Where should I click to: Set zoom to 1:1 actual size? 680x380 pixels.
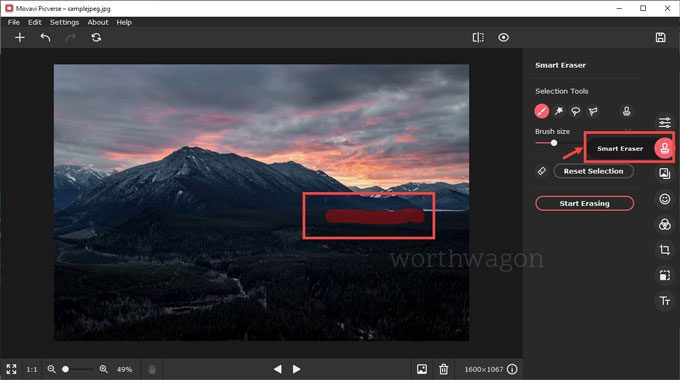coord(32,370)
